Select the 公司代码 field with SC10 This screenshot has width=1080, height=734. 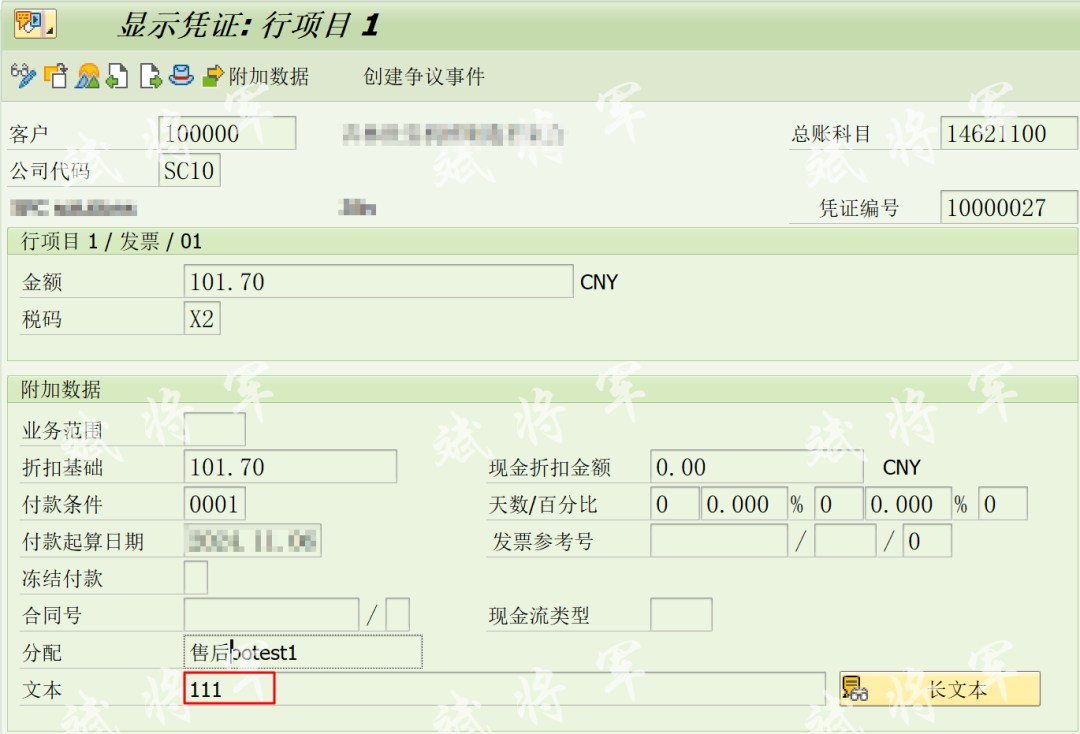(x=189, y=170)
